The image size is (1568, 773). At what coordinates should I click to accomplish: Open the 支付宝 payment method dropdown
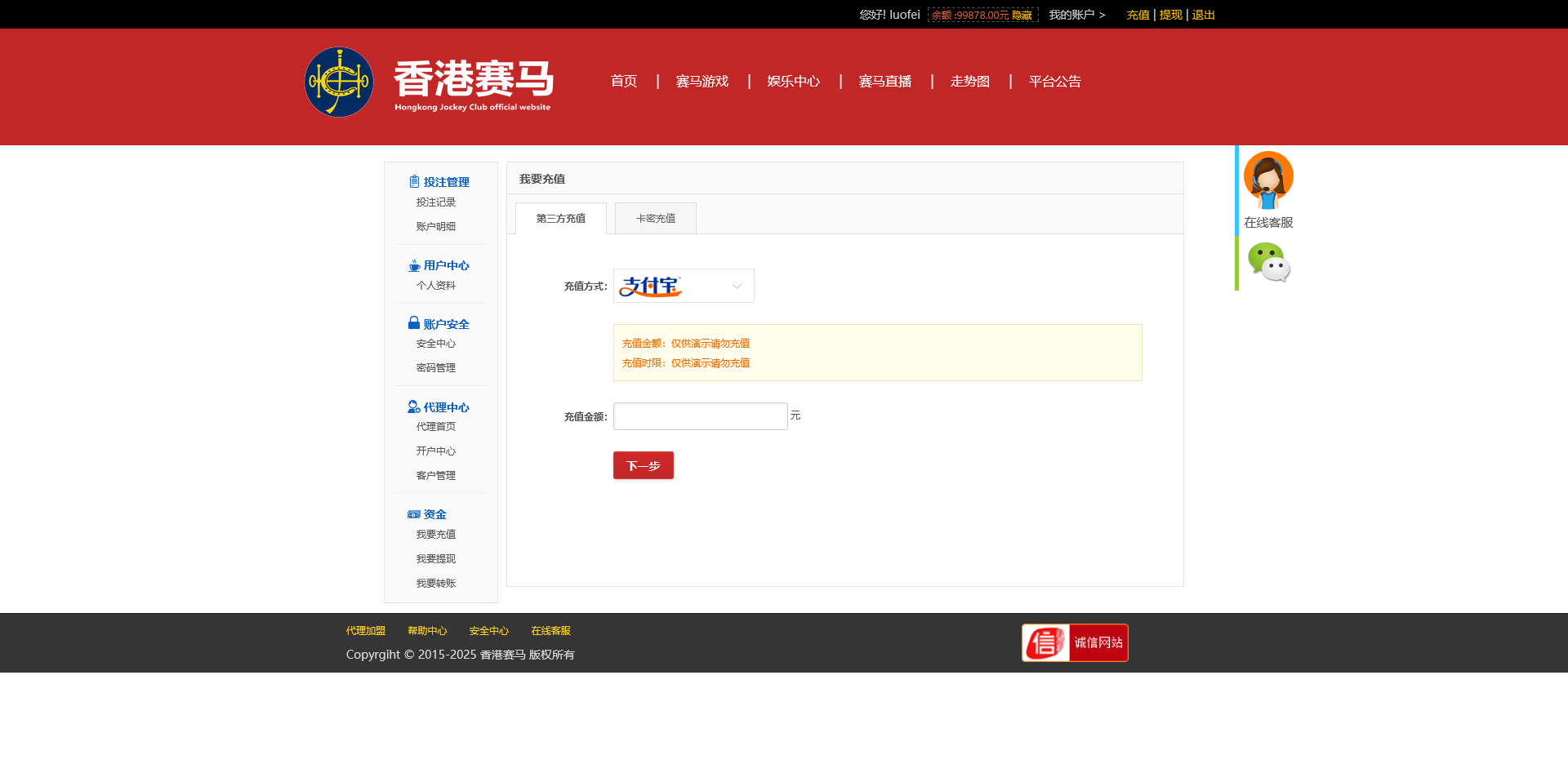click(684, 287)
